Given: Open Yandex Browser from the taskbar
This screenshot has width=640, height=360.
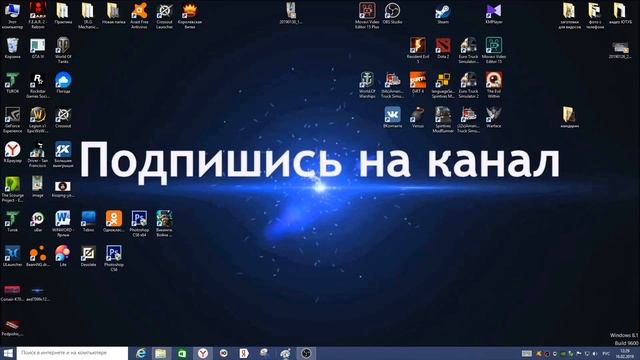Looking at the screenshot, I should tap(203, 353).
